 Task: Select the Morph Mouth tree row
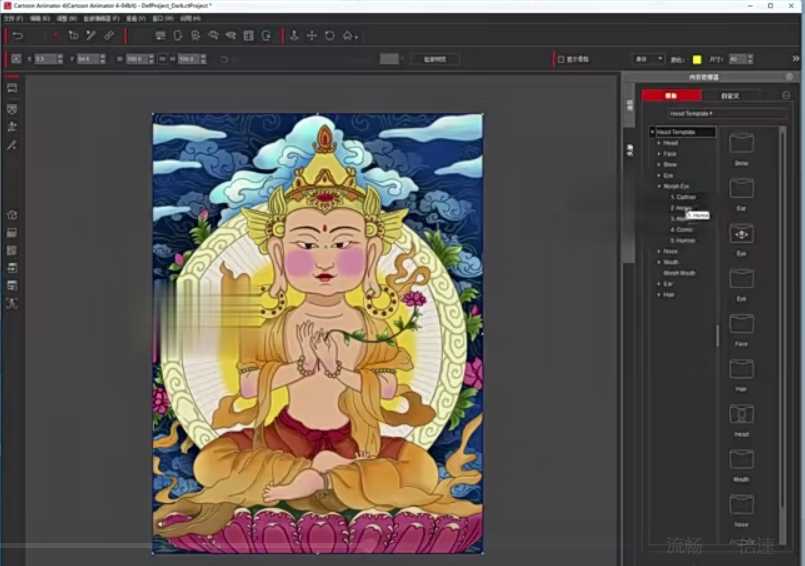[679, 273]
